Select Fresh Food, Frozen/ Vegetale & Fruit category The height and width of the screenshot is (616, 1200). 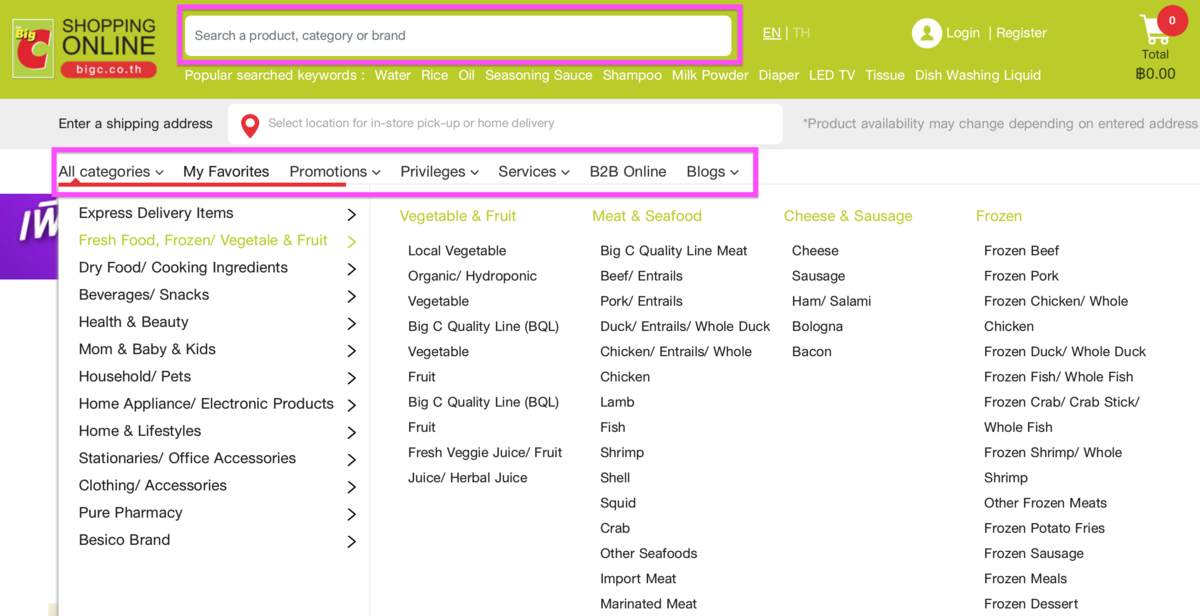(203, 240)
